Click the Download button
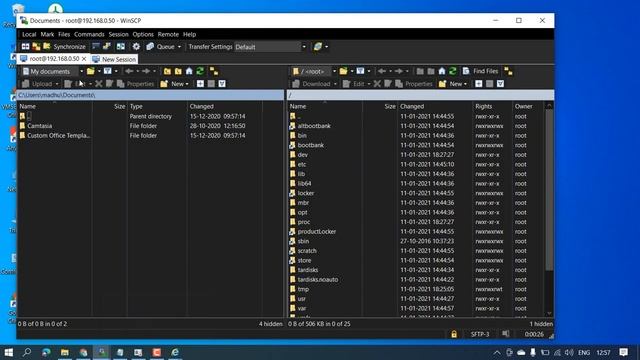This screenshot has width=640, height=360. pos(311,84)
